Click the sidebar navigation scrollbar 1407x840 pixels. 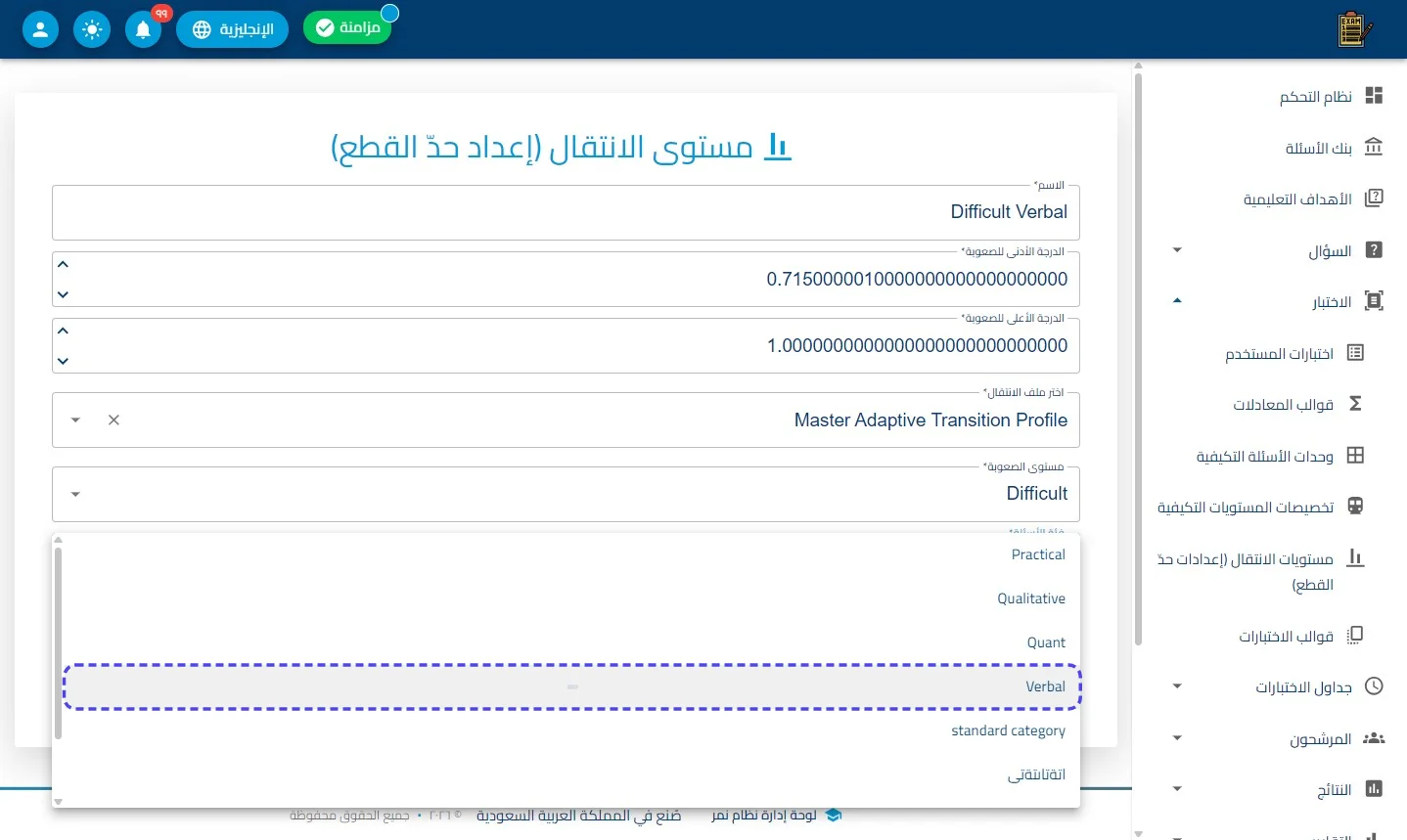[1138, 357]
